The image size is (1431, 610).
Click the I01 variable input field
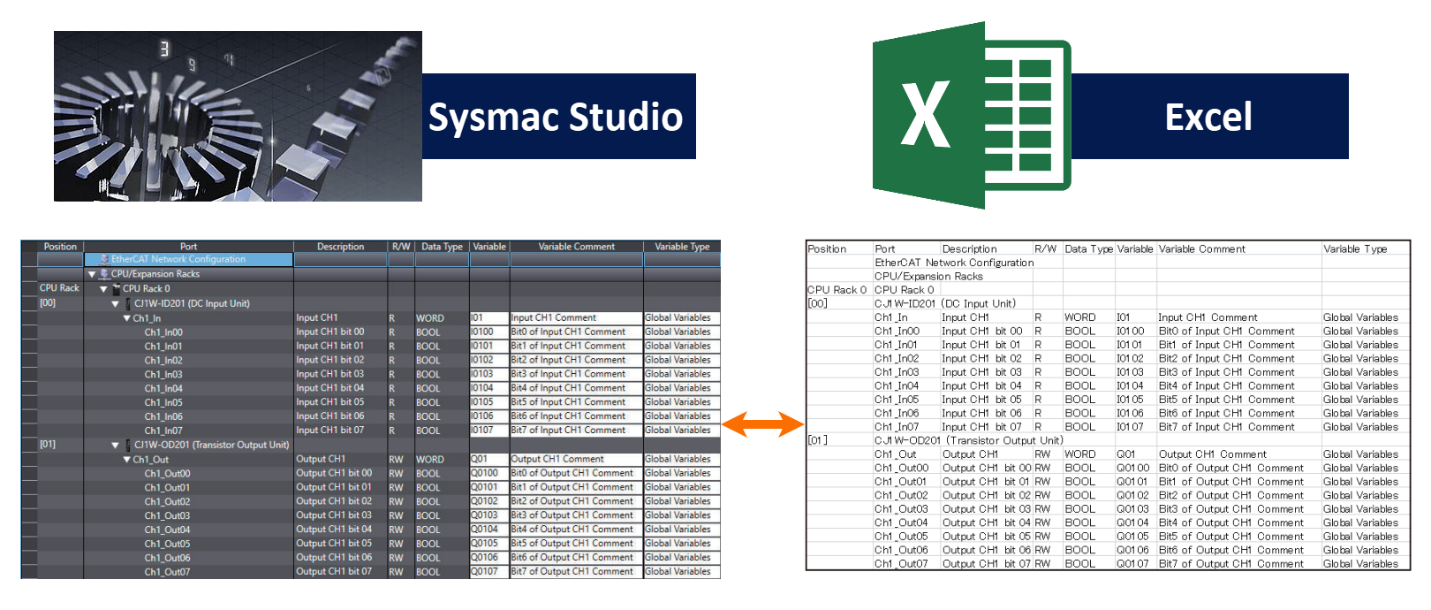pyautogui.click(x=489, y=317)
